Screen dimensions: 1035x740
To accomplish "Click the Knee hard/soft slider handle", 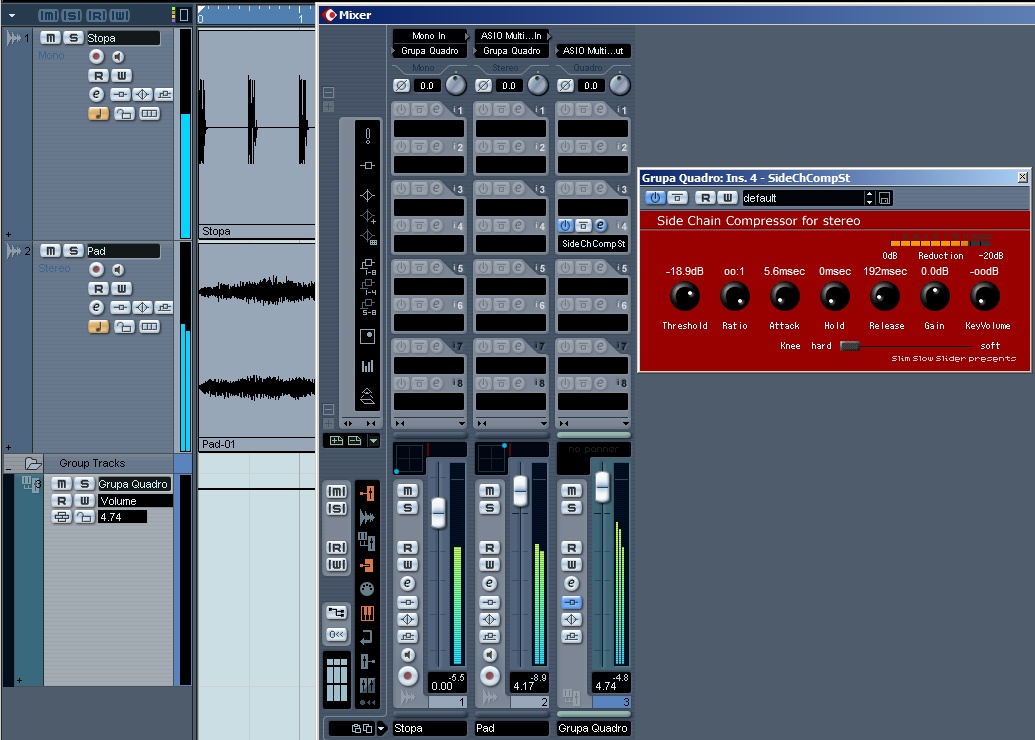I will (x=849, y=346).
